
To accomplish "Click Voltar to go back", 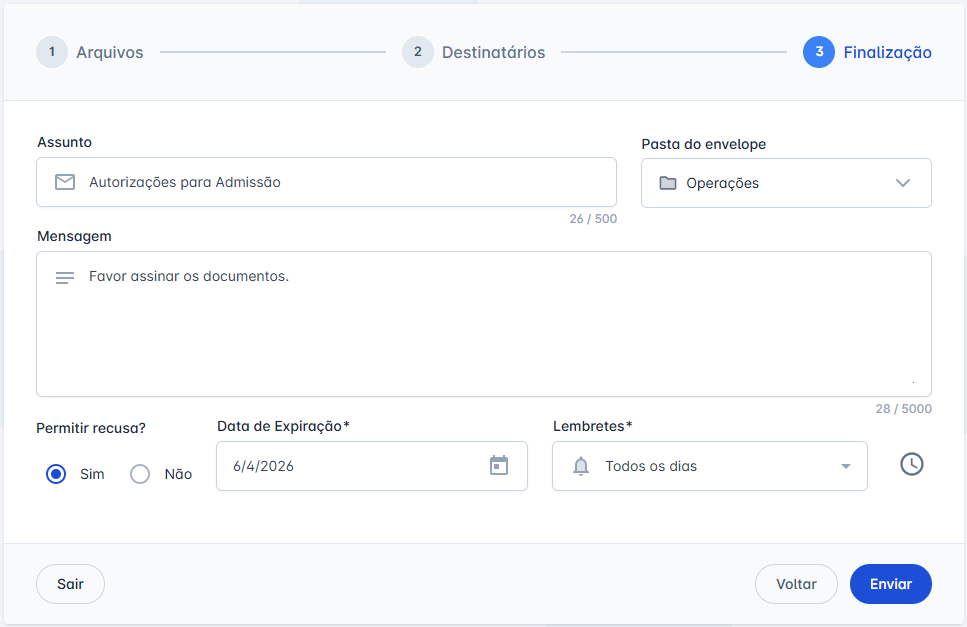I will (x=796, y=584).
